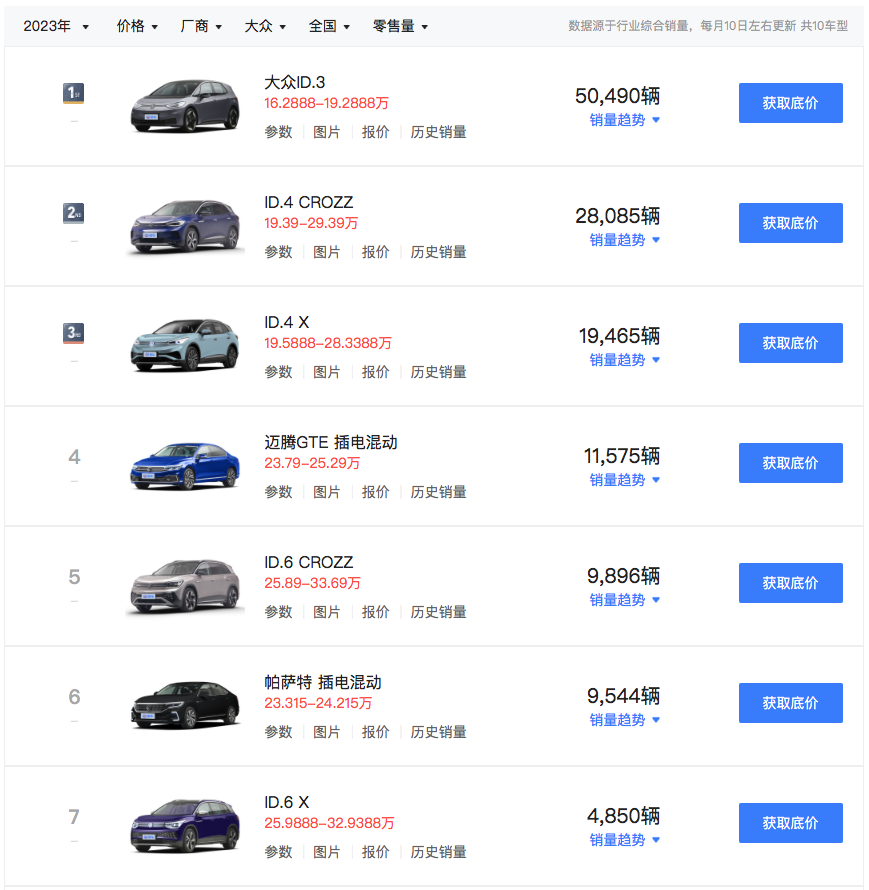Open the light-blue ID.4 X car image
The width and height of the screenshot is (869, 890).
185,346
